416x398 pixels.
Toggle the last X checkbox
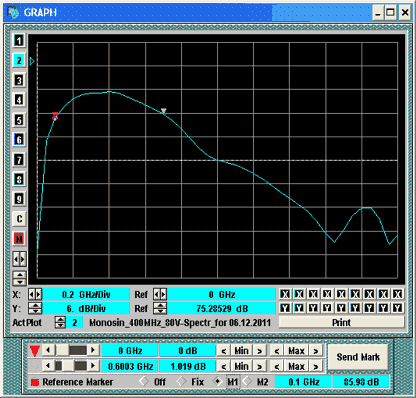(x=397, y=294)
